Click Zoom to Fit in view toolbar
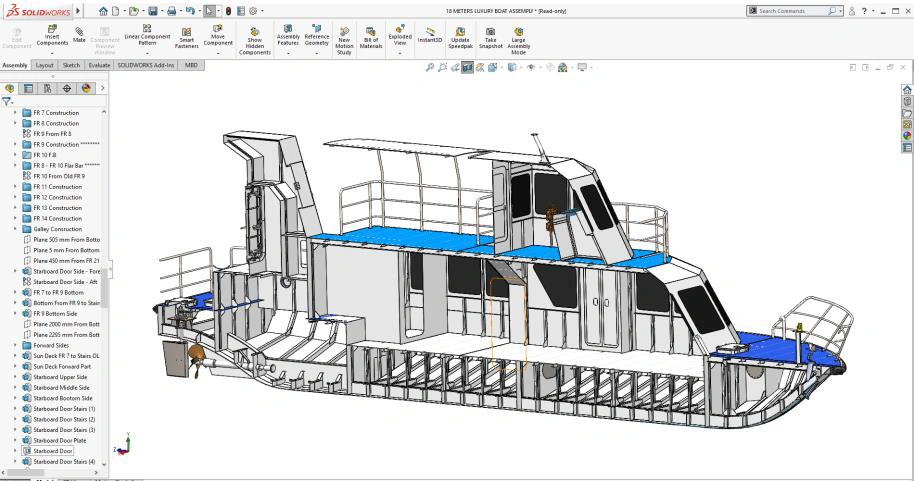This screenshot has height=481, width=914. (430, 68)
